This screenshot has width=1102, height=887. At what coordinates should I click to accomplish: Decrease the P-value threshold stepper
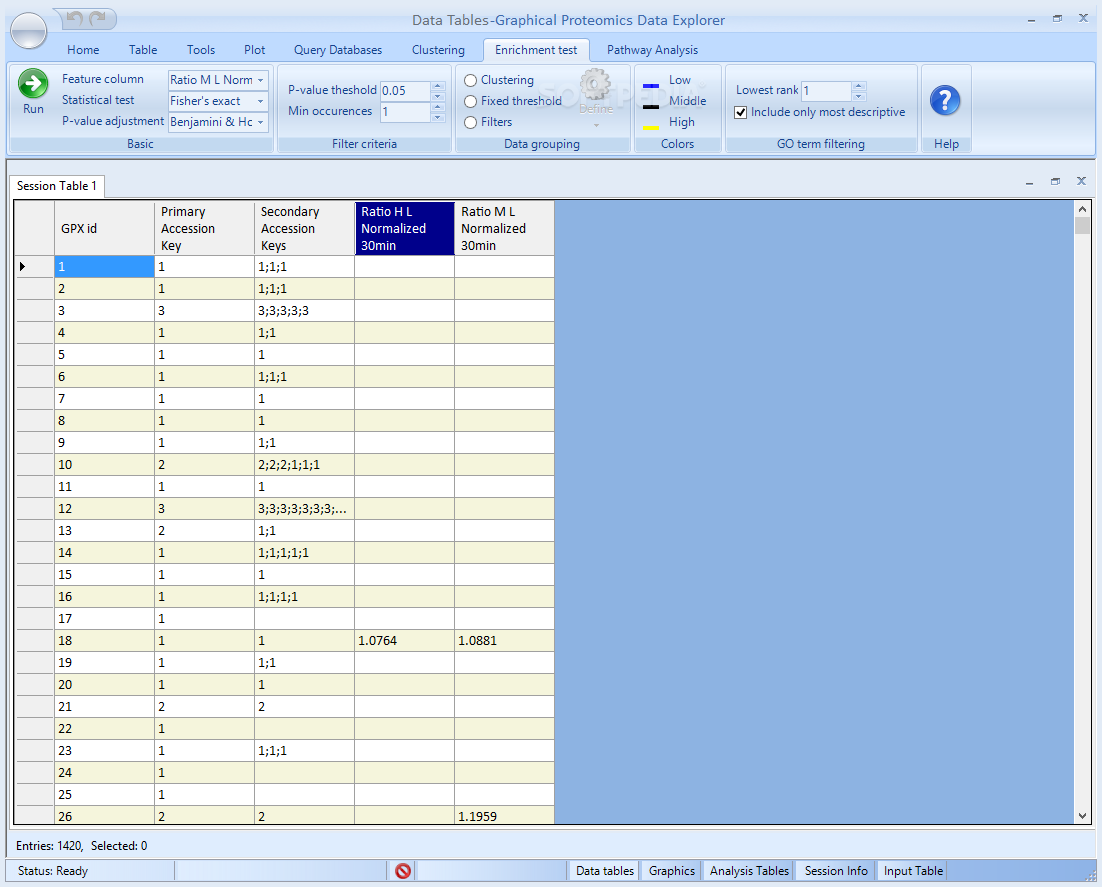click(438, 96)
